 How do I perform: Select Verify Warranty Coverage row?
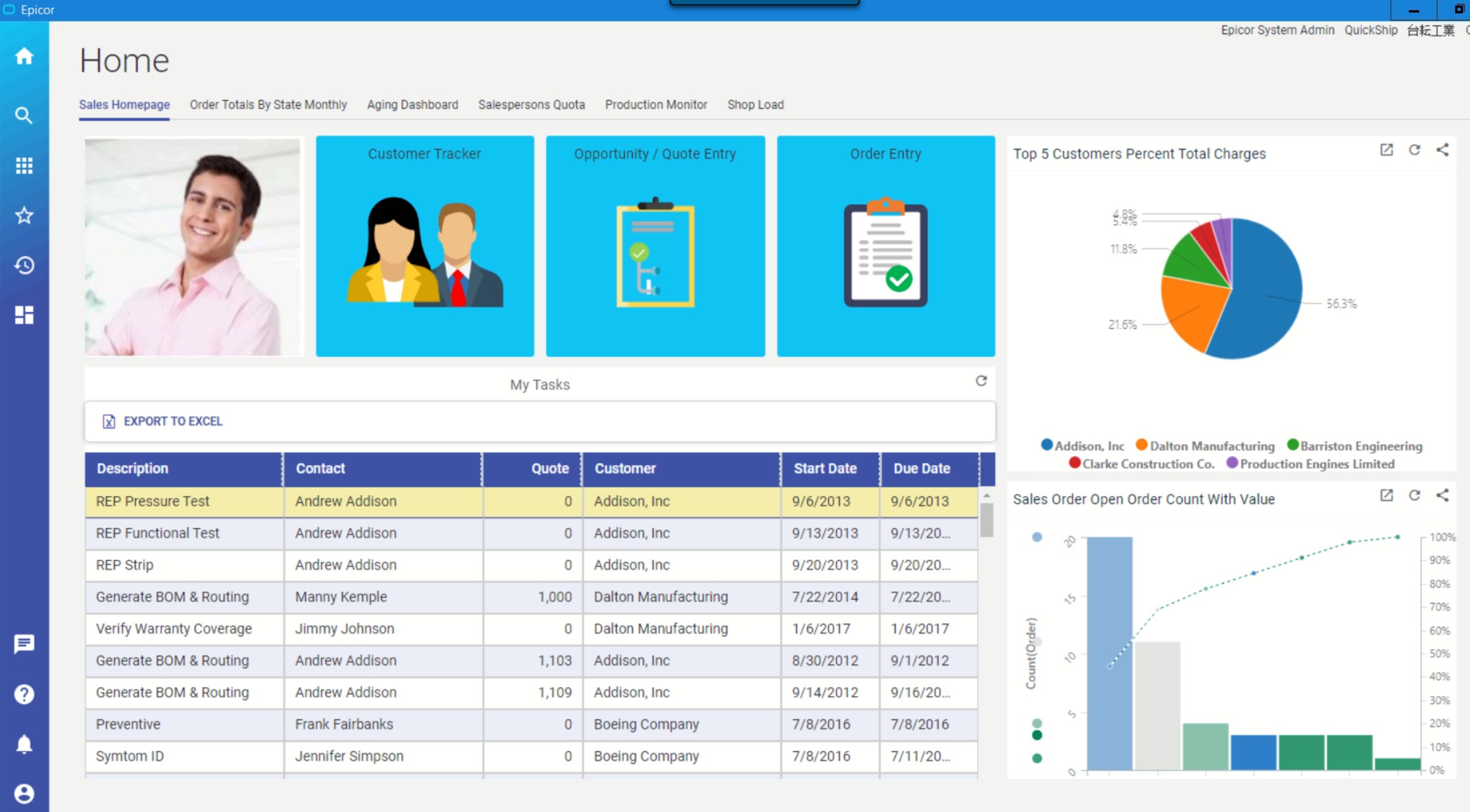click(x=531, y=629)
